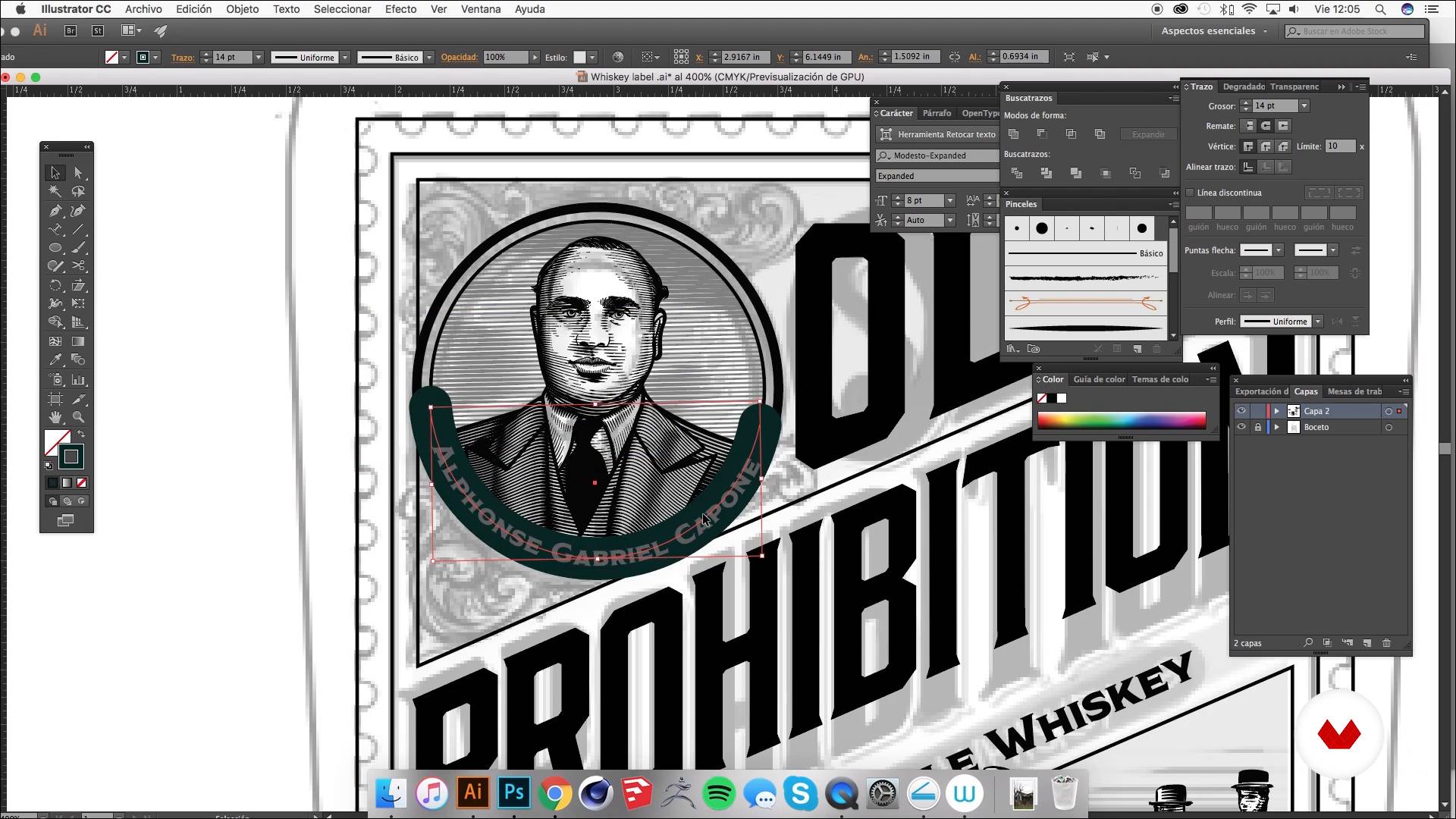Open the Básico brush definition dropdown in control bar

click(x=429, y=58)
